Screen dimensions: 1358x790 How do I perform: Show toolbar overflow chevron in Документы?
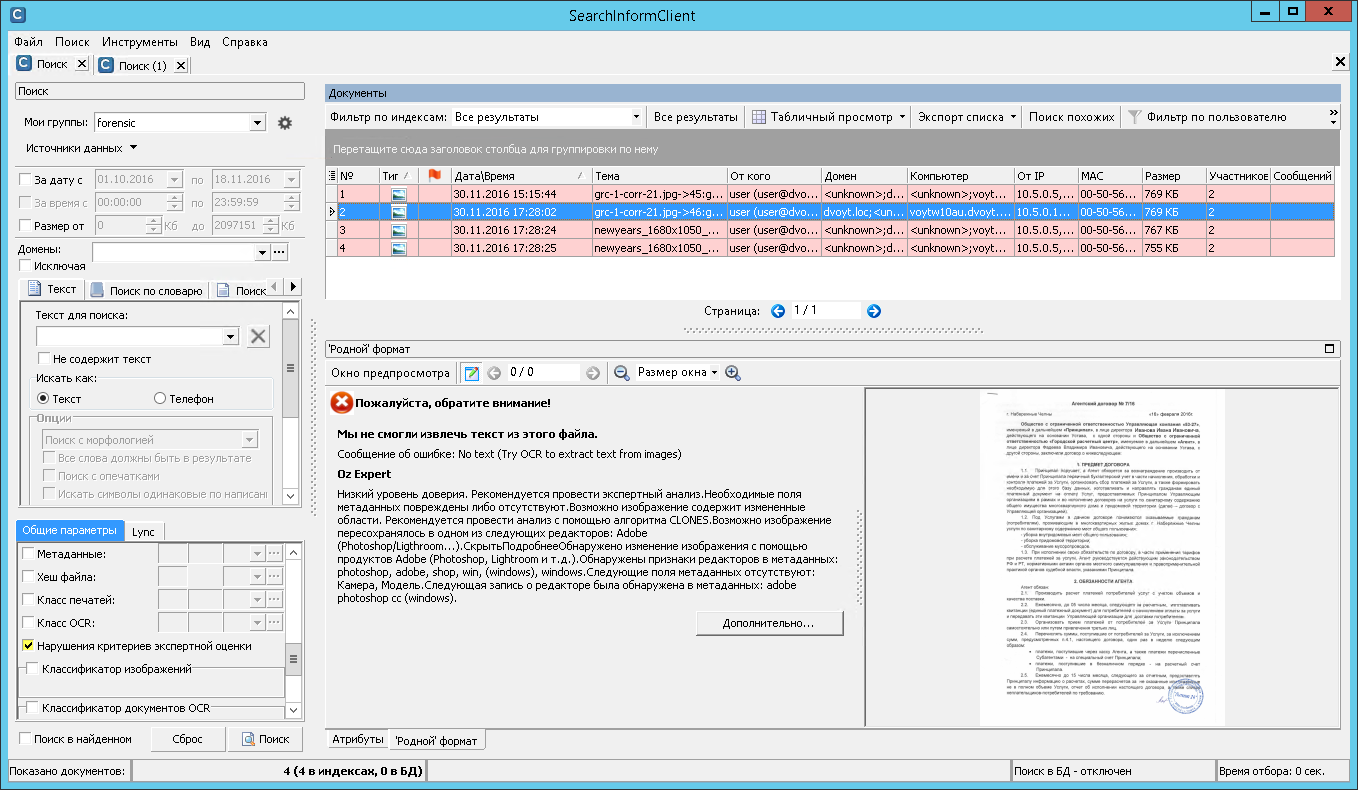pos(1333,117)
